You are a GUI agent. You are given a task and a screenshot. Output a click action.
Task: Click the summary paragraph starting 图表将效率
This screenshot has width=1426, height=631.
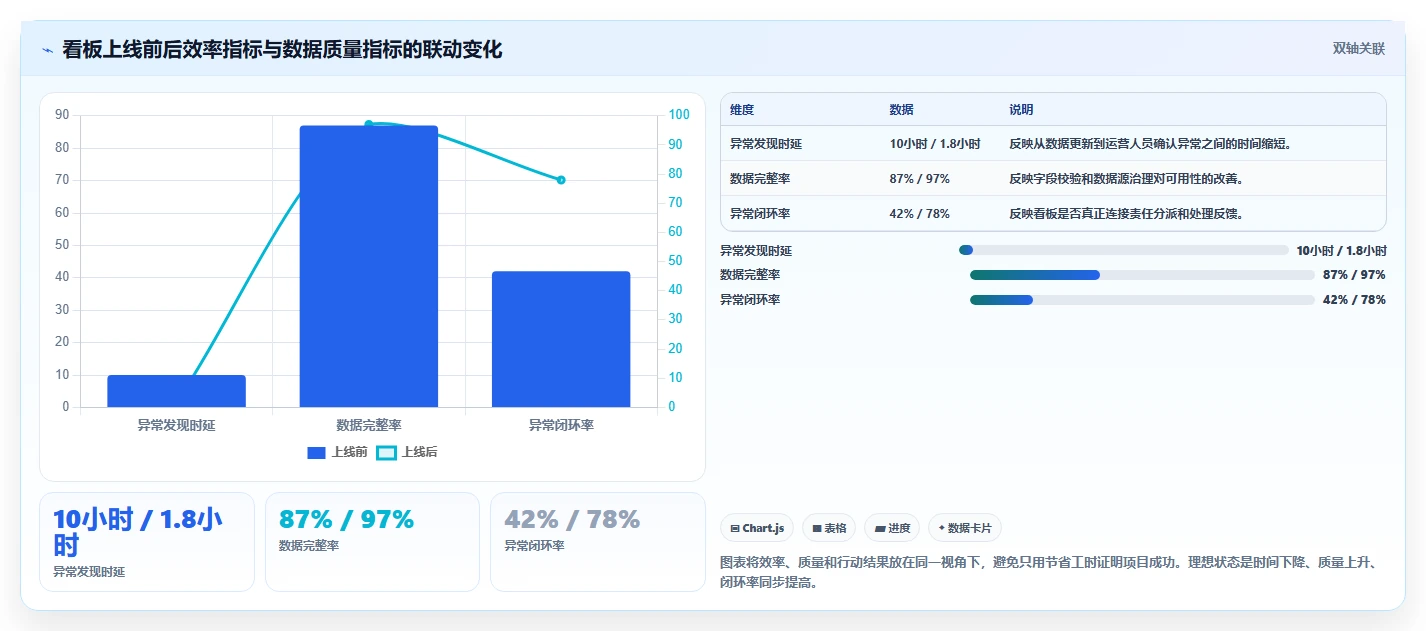1049,573
